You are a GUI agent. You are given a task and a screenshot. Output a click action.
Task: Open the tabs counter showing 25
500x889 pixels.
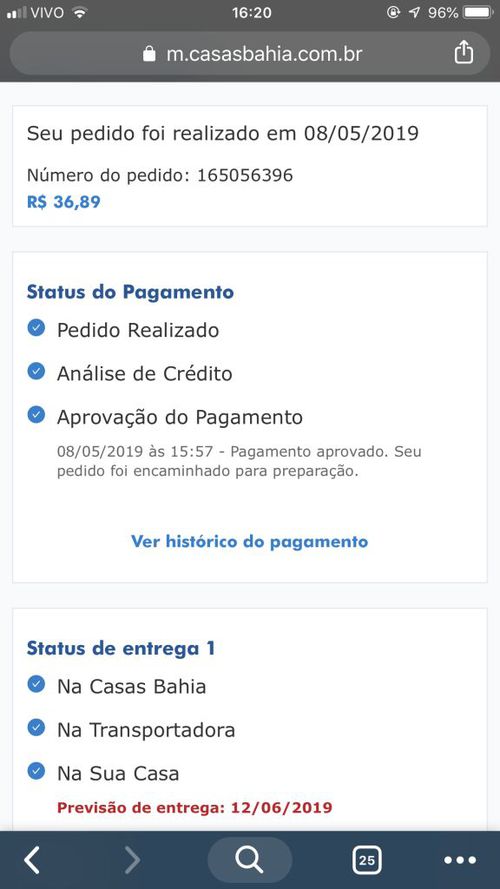tap(366, 860)
